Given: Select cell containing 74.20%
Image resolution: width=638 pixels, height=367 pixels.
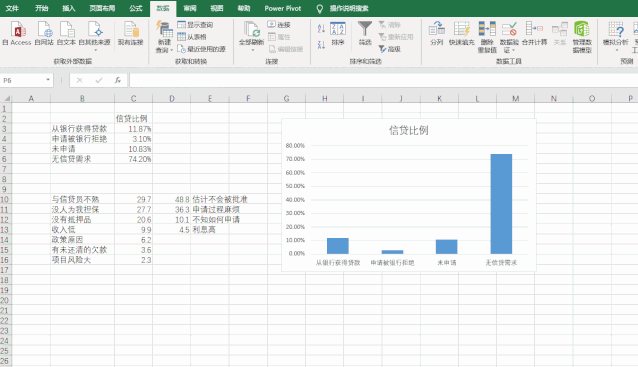Looking at the screenshot, I should [x=133, y=159].
